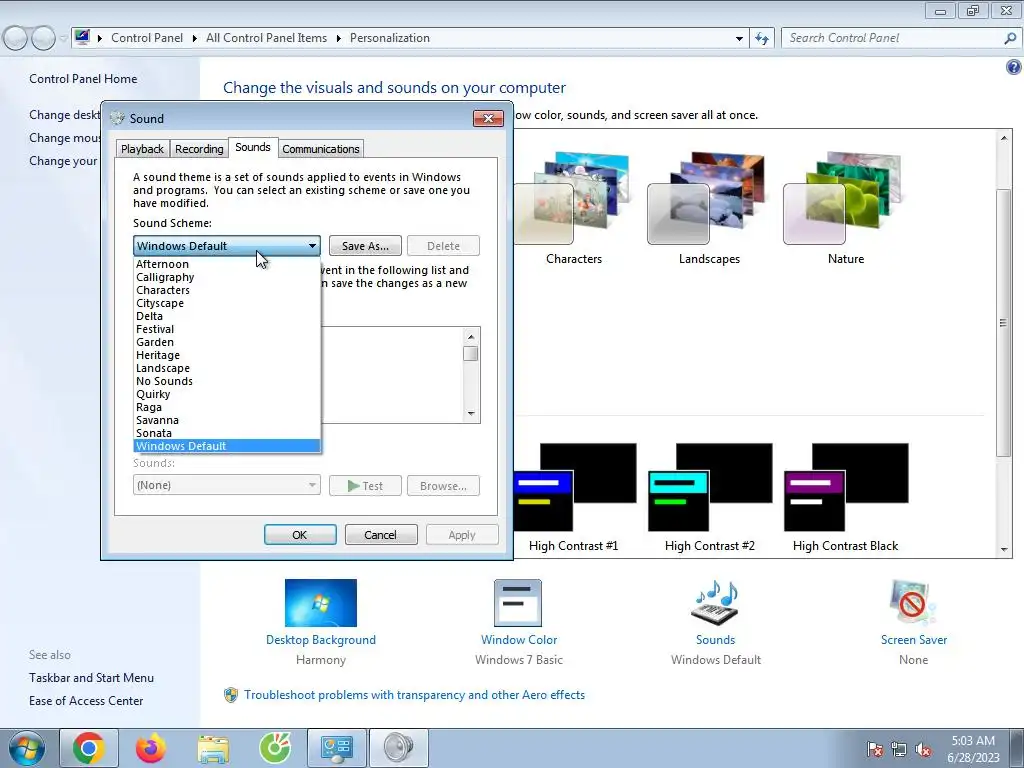Close the Sound dialog
1024x768 pixels.
tap(488, 118)
